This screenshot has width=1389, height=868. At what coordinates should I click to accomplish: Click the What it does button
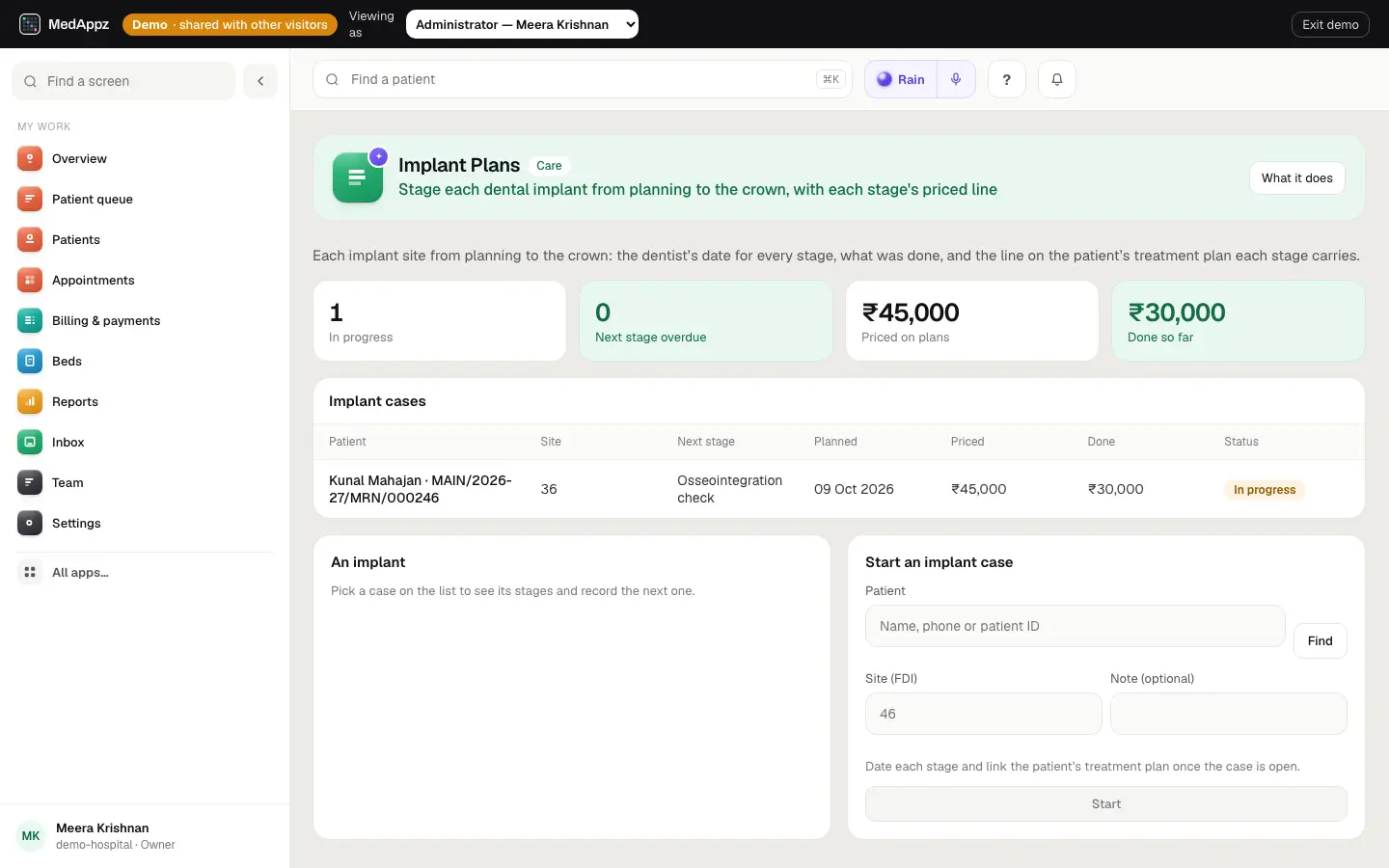click(x=1297, y=178)
